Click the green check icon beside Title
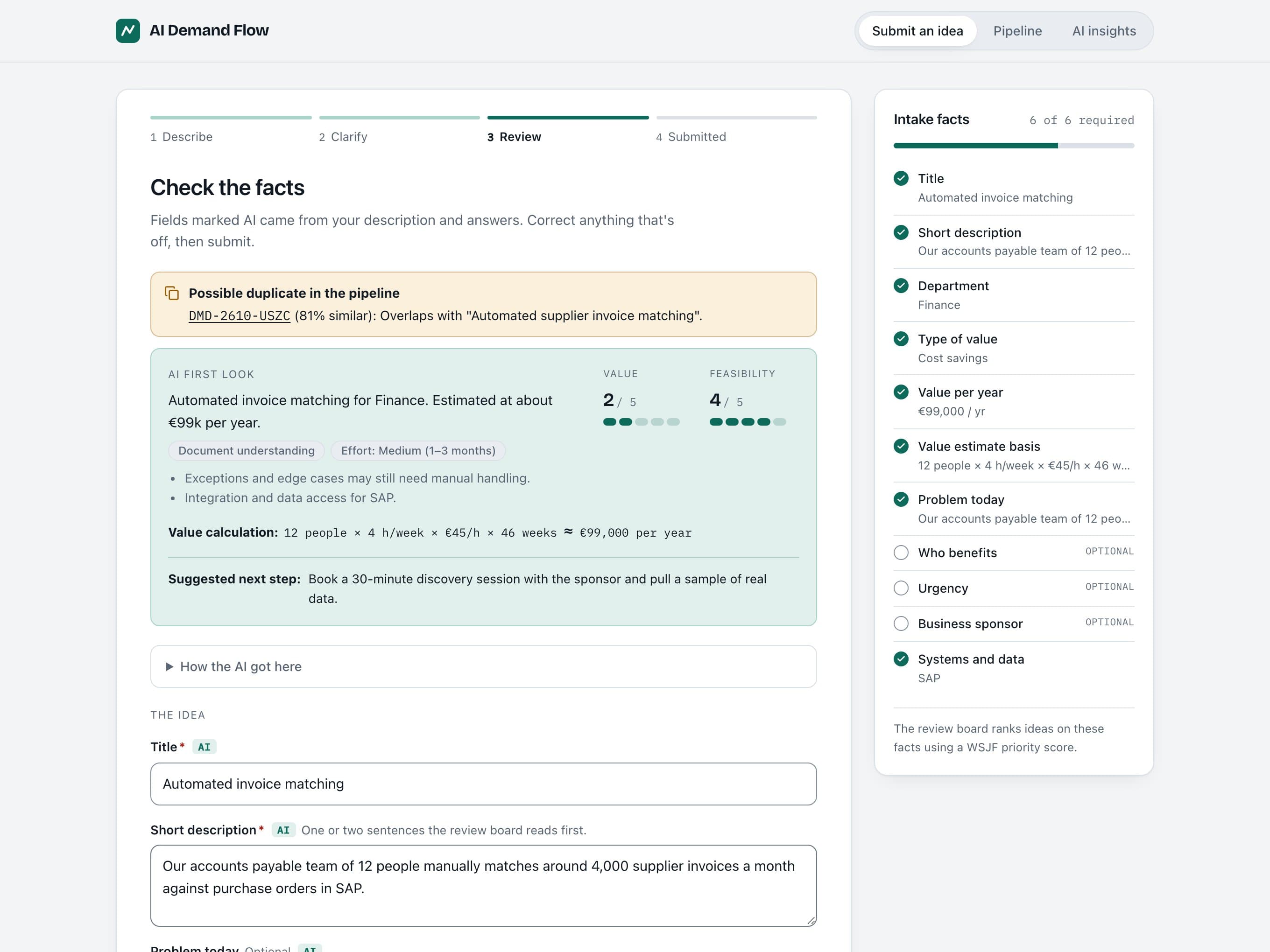 point(901,178)
